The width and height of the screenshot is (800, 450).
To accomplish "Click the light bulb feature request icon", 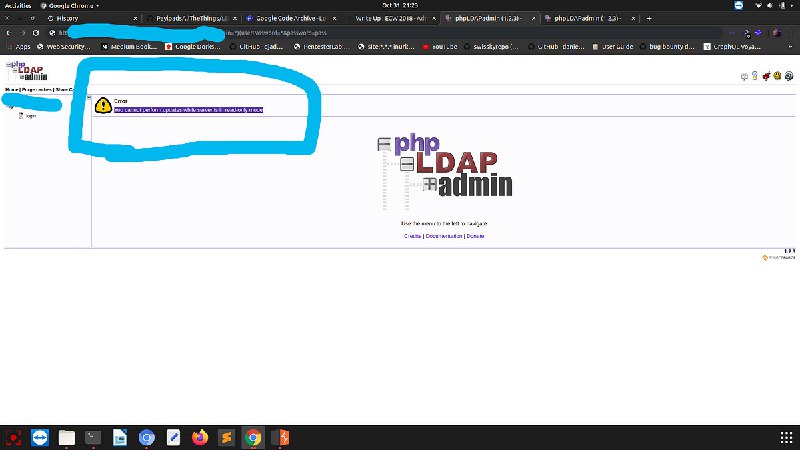I will [x=755, y=76].
